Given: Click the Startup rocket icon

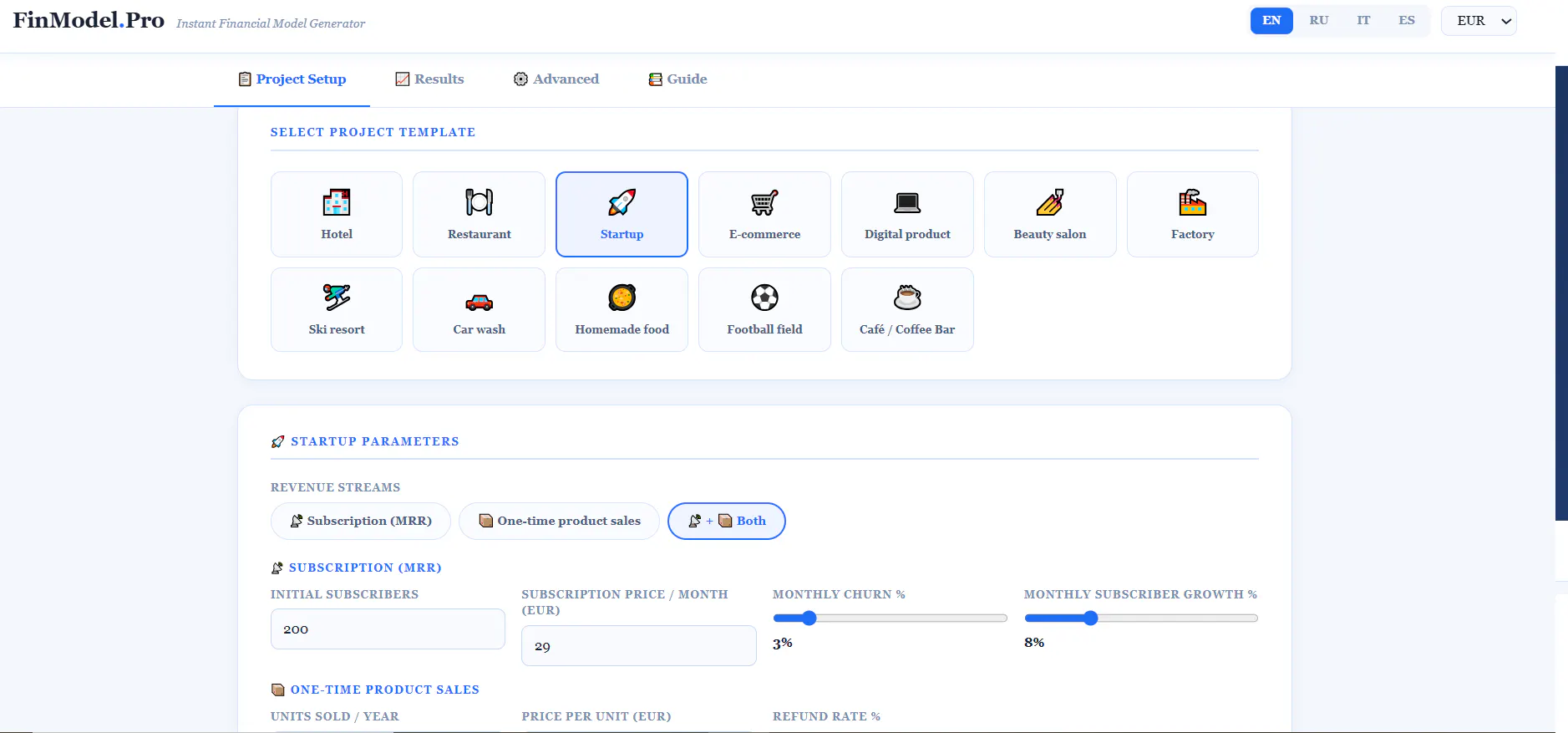Looking at the screenshot, I should [622, 202].
